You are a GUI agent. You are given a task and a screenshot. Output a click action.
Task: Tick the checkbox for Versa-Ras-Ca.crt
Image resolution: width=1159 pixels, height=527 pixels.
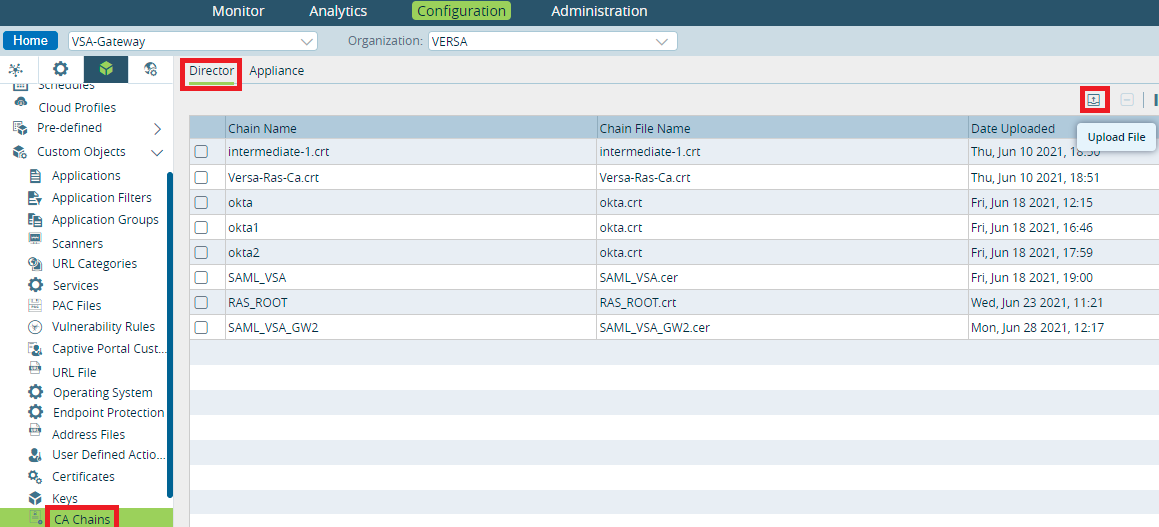pyautogui.click(x=201, y=177)
